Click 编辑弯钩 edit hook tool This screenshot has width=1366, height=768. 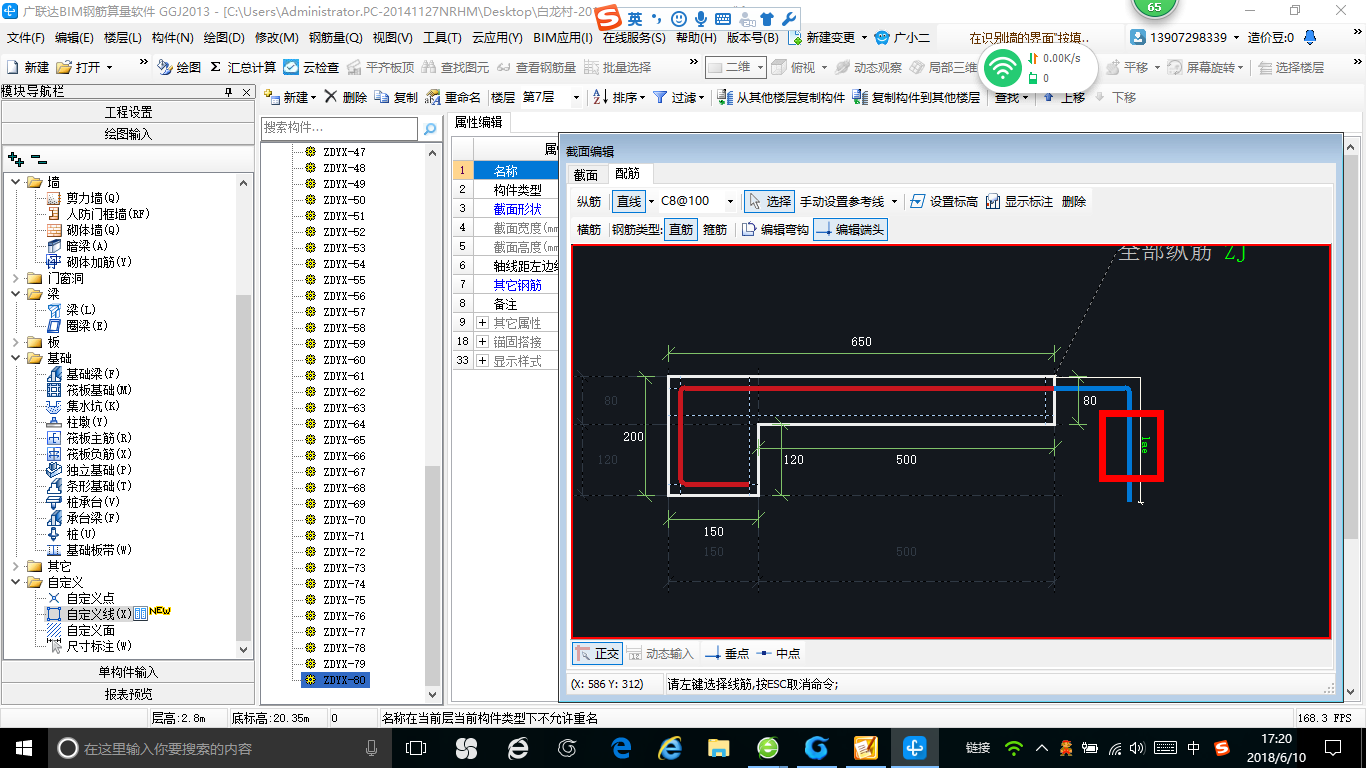[775, 230]
